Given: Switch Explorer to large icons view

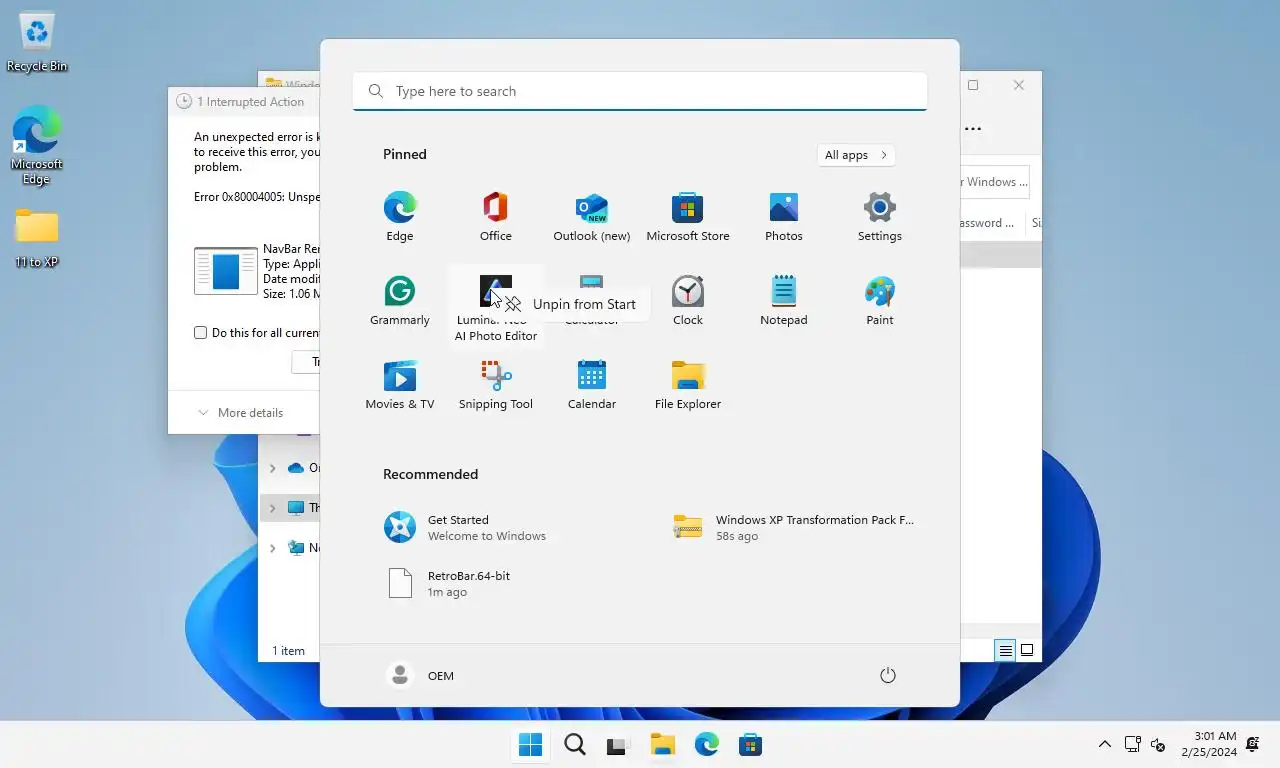Looking at the screenshot, I should point(1027,650).
